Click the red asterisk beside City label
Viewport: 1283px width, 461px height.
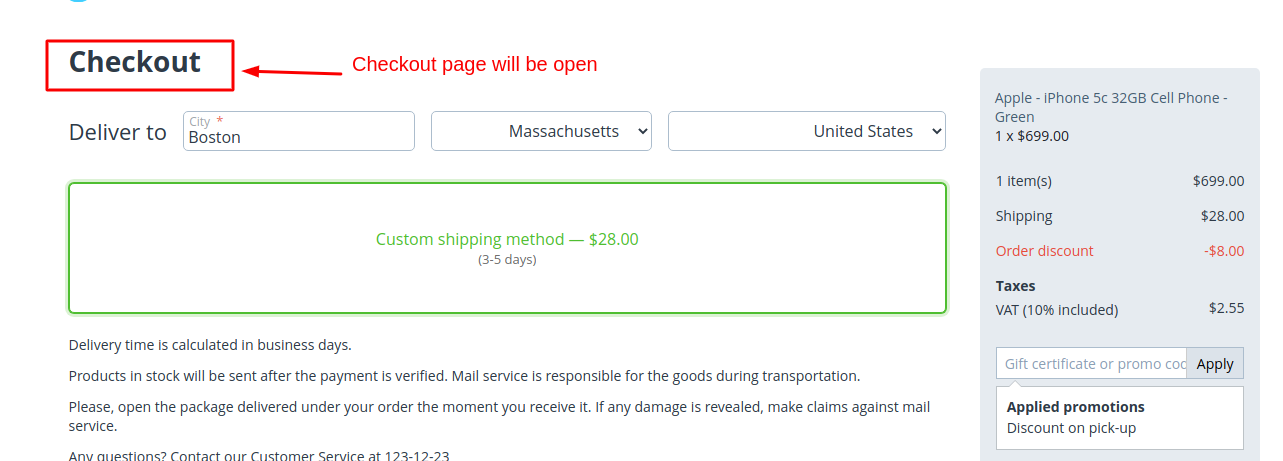point(220,121)
